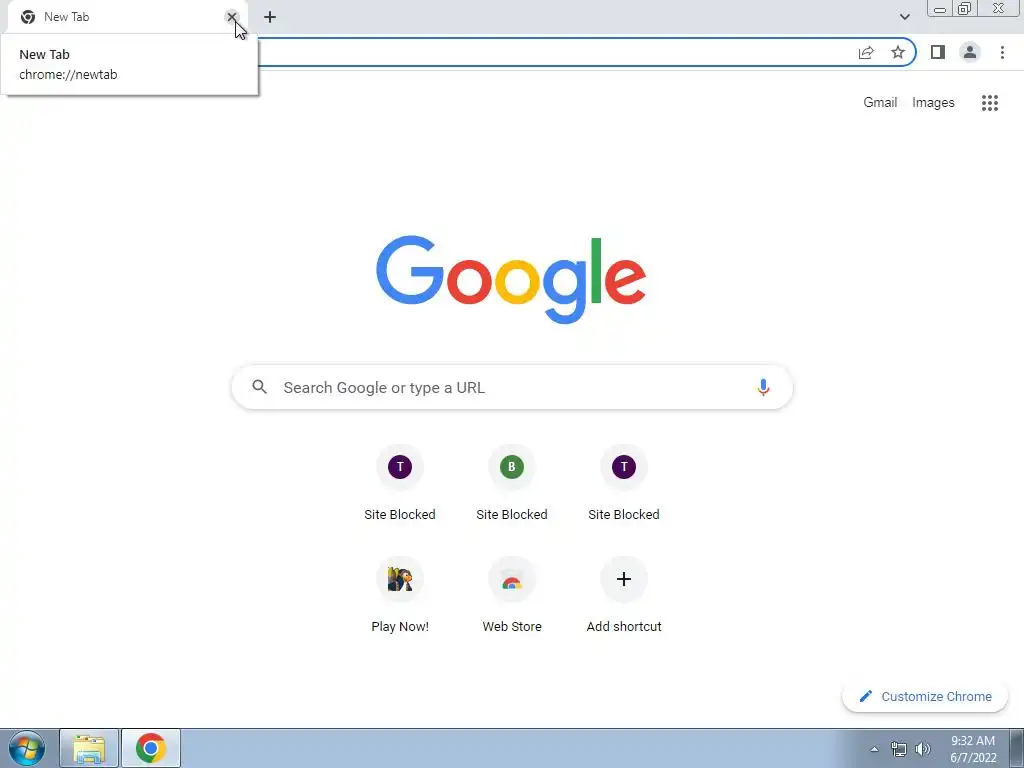Click the Chrome taskbar icon
Image resolution: width=1024 pixels, height=768 pixels.
click(151, 748)
